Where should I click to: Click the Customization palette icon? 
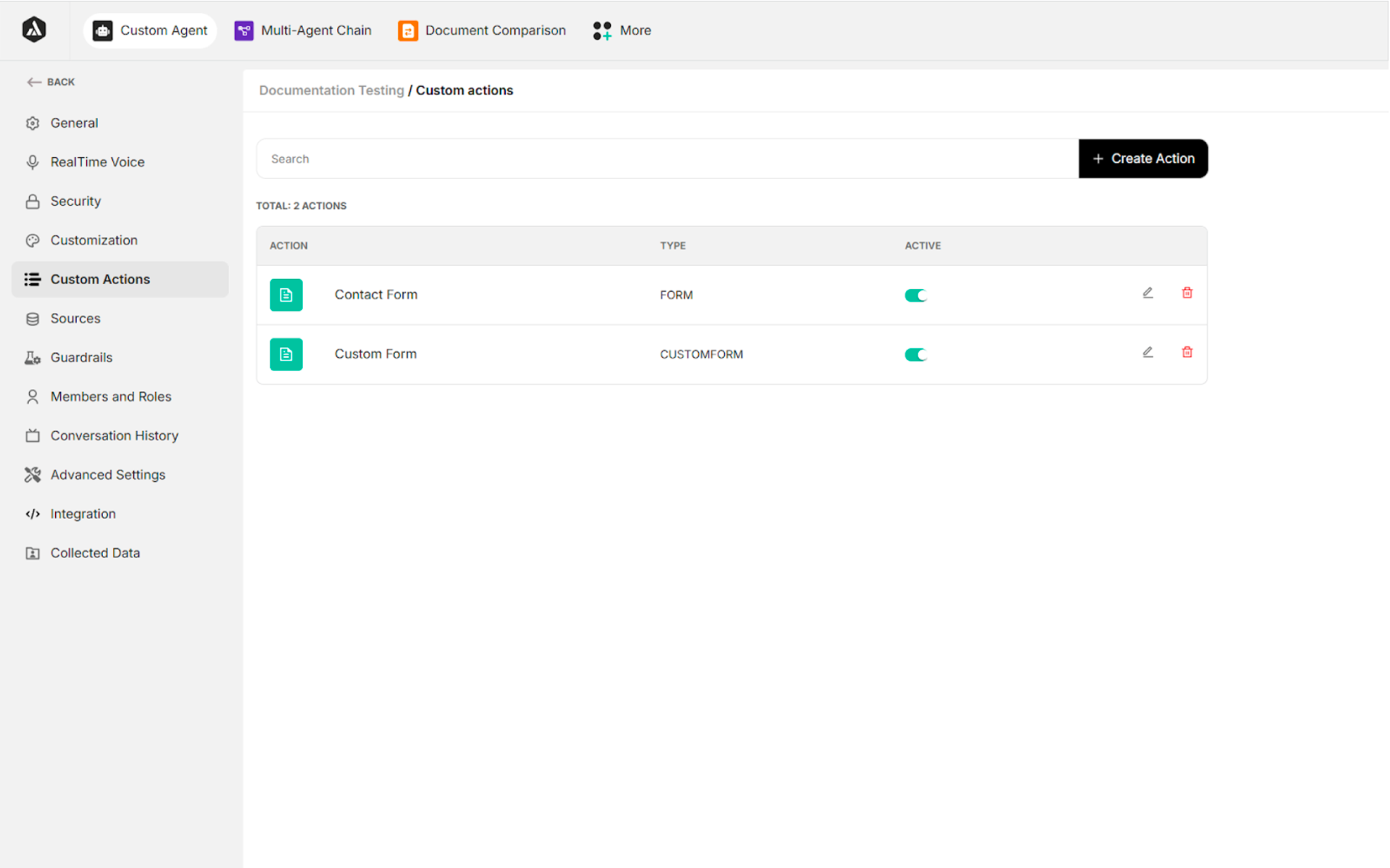pos(33,241)
